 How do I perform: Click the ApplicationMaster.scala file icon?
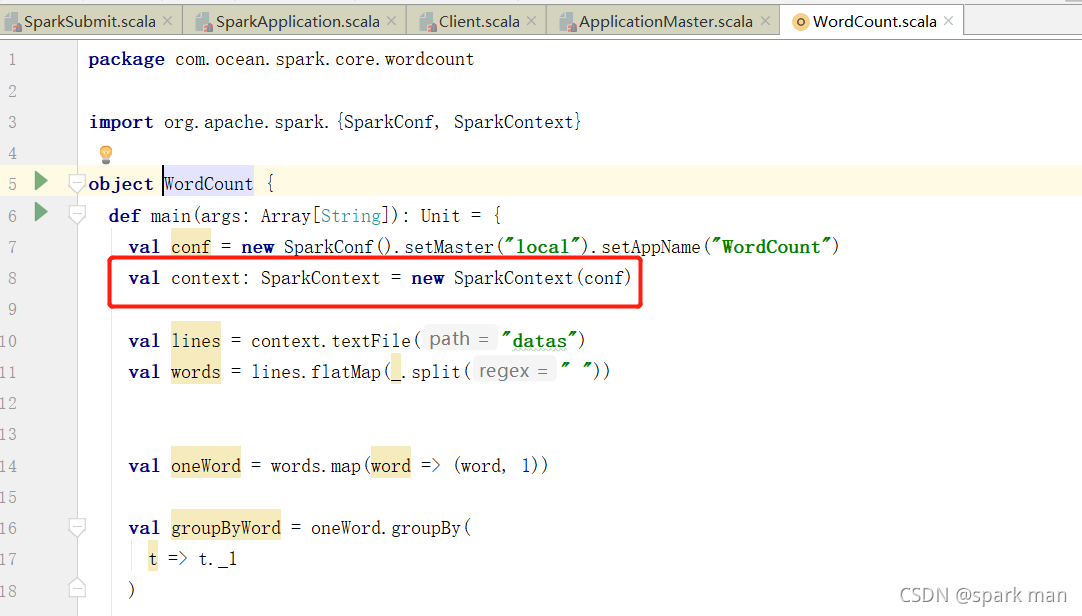[x=568, y=22]
